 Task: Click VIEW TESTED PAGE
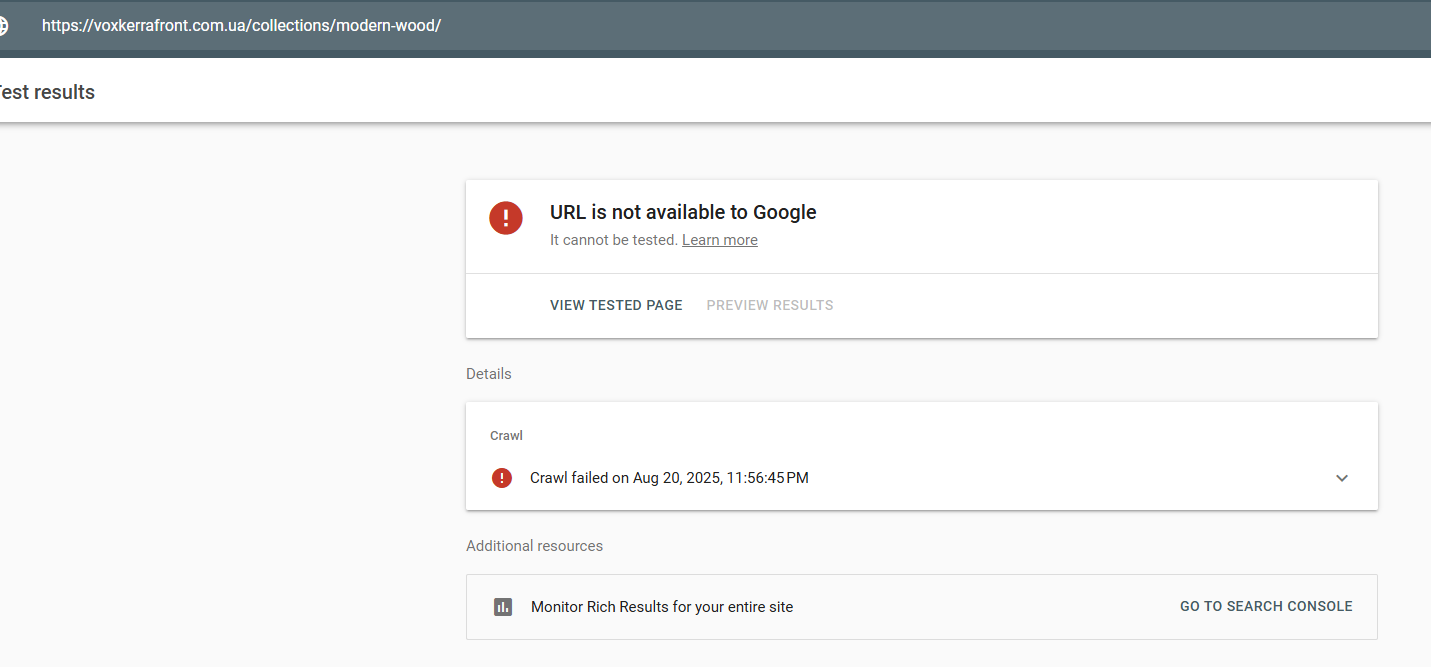(x=616, y=305)
